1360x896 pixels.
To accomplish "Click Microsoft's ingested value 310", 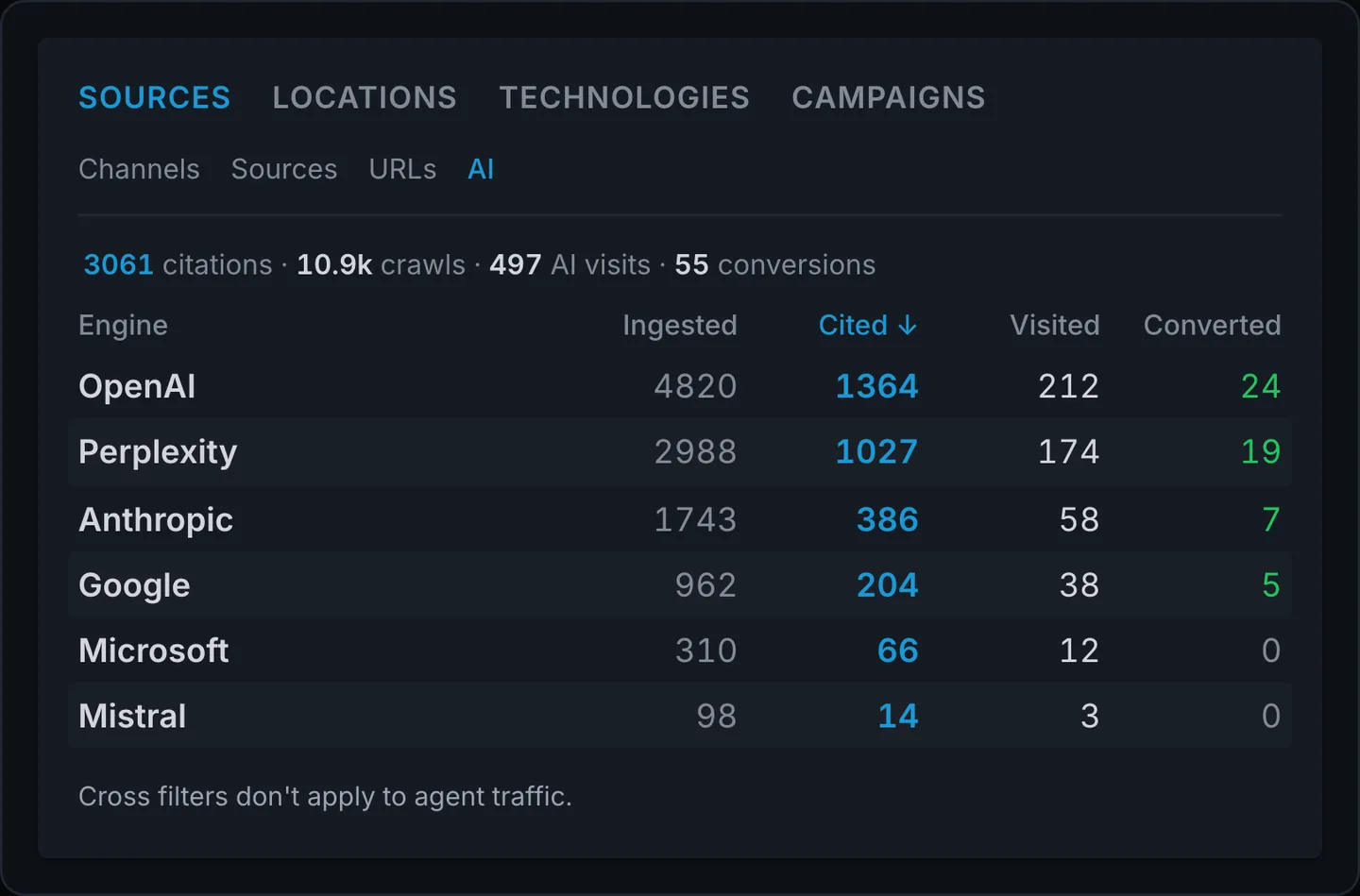I will point(705,651).
